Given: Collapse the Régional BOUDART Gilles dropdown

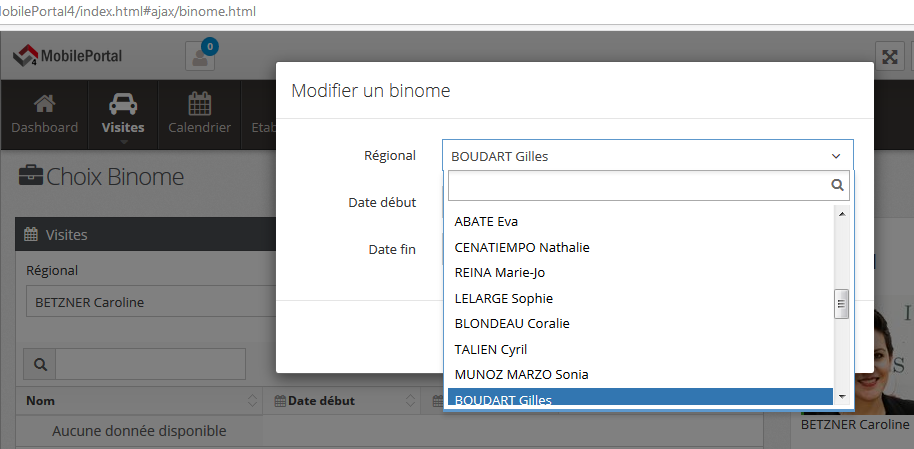Looking at the screenshot, I should coord(835,156).
